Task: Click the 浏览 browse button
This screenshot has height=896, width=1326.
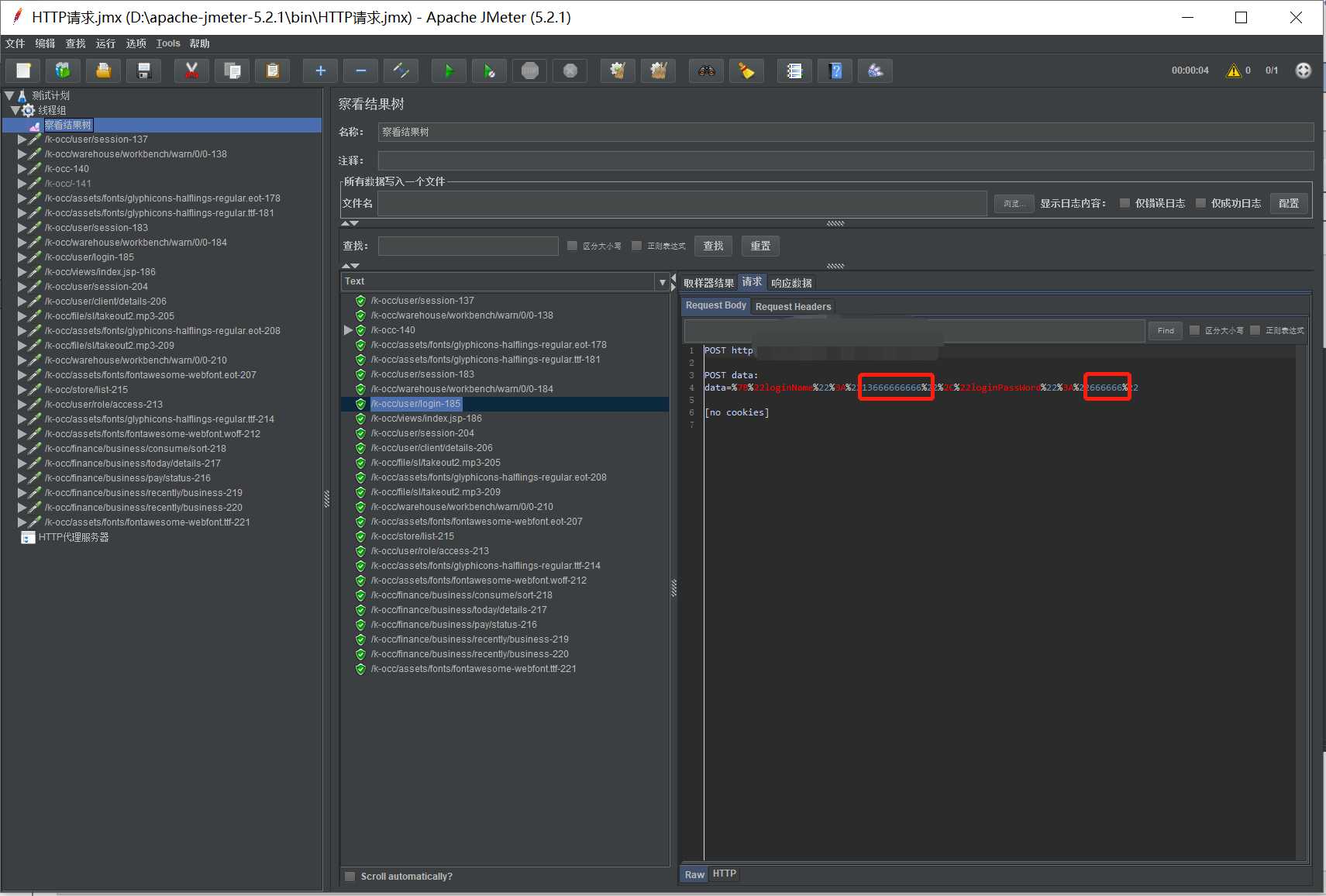Action: pos(1014,203)
